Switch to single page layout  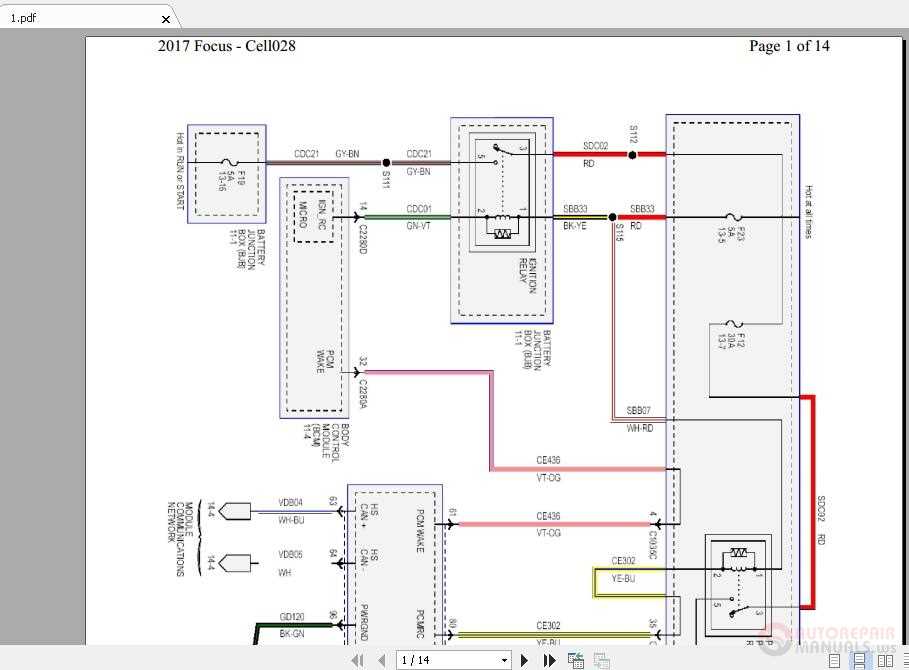[x=835, y=661]
